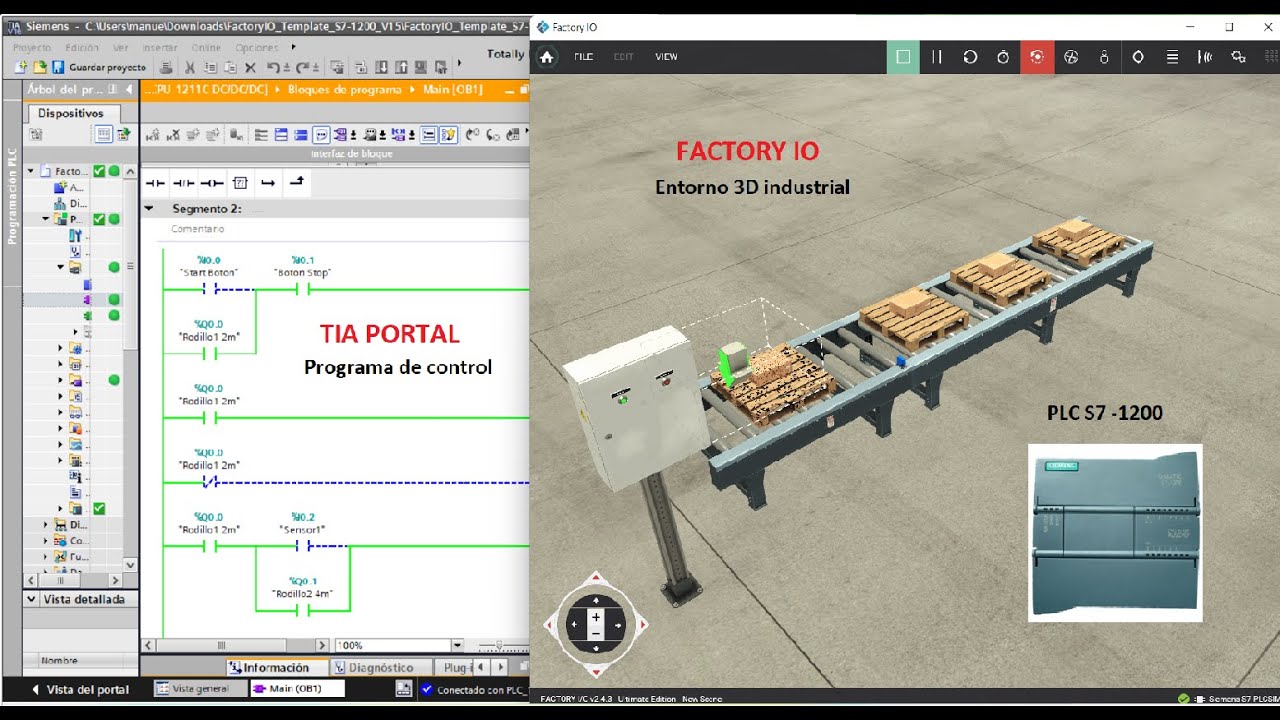Zoom in with navigation pad plus
Viewport: 1280px width, 720px height.
tap(596, 617)
